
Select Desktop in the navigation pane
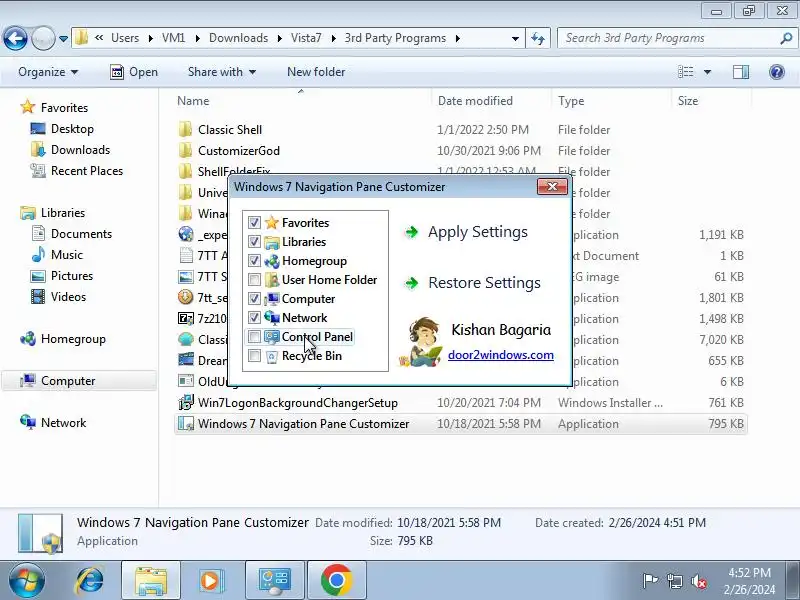click(72, 129)
